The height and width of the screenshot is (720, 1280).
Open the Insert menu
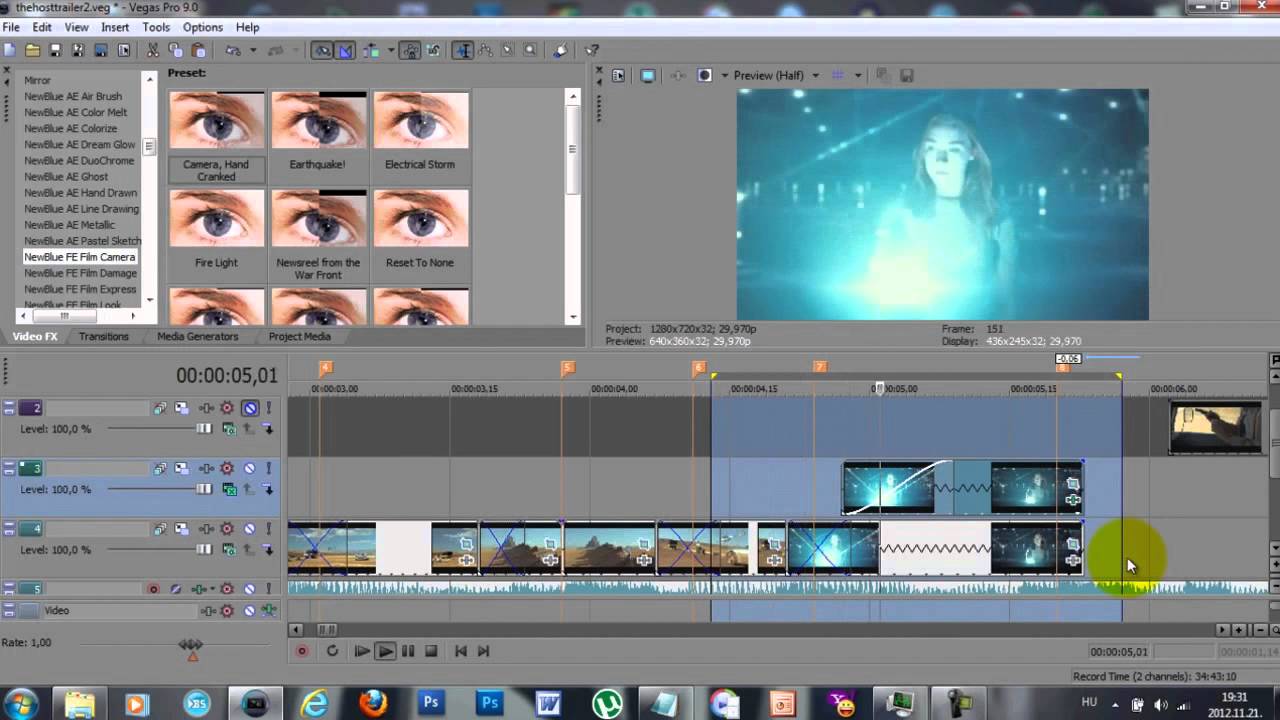tap(115, 27)
